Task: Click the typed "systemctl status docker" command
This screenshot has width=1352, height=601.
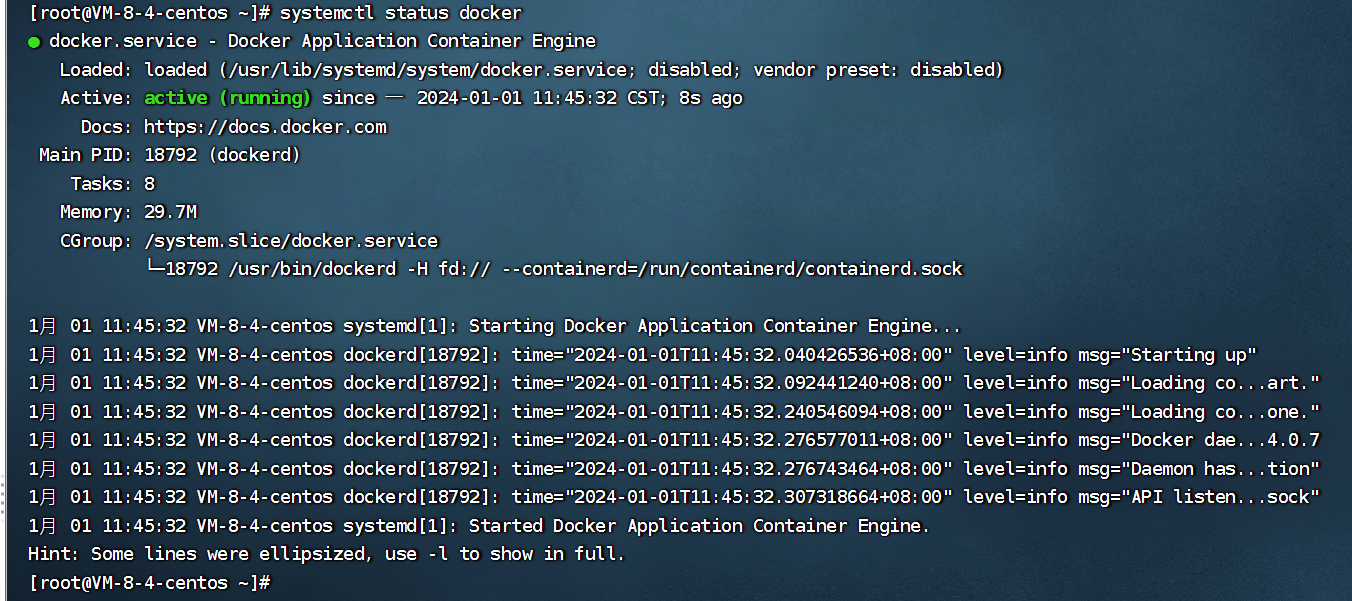Action: pyautogui.click(x=400, y=13)
